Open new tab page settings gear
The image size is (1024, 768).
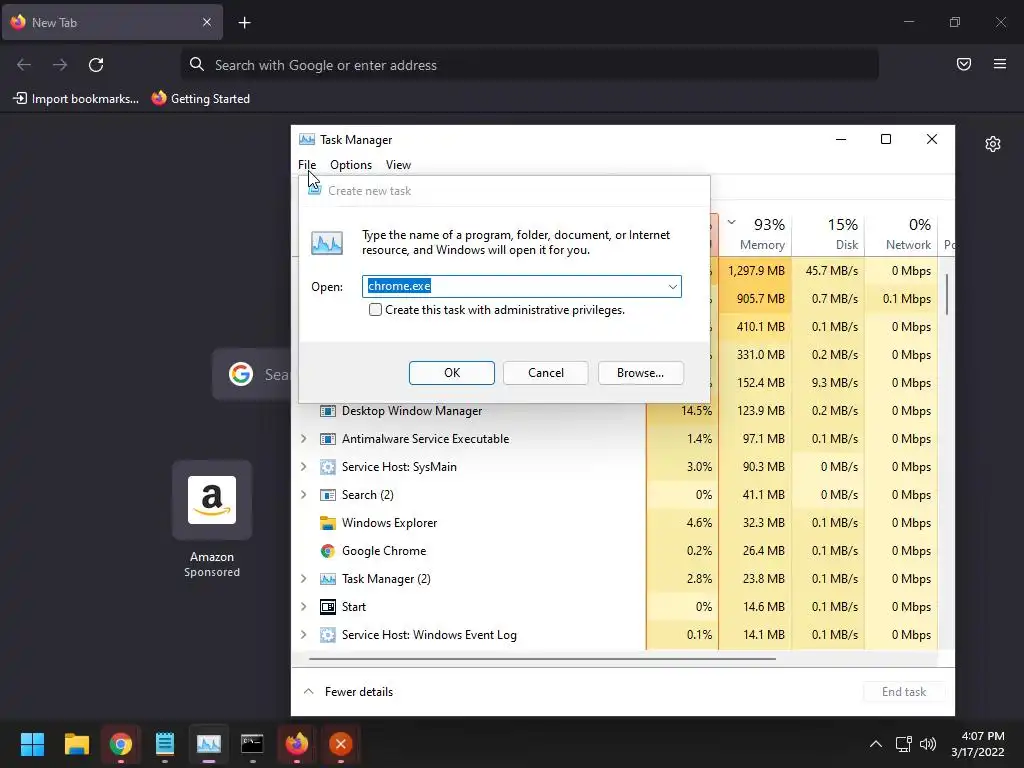[x=993, y=144]
